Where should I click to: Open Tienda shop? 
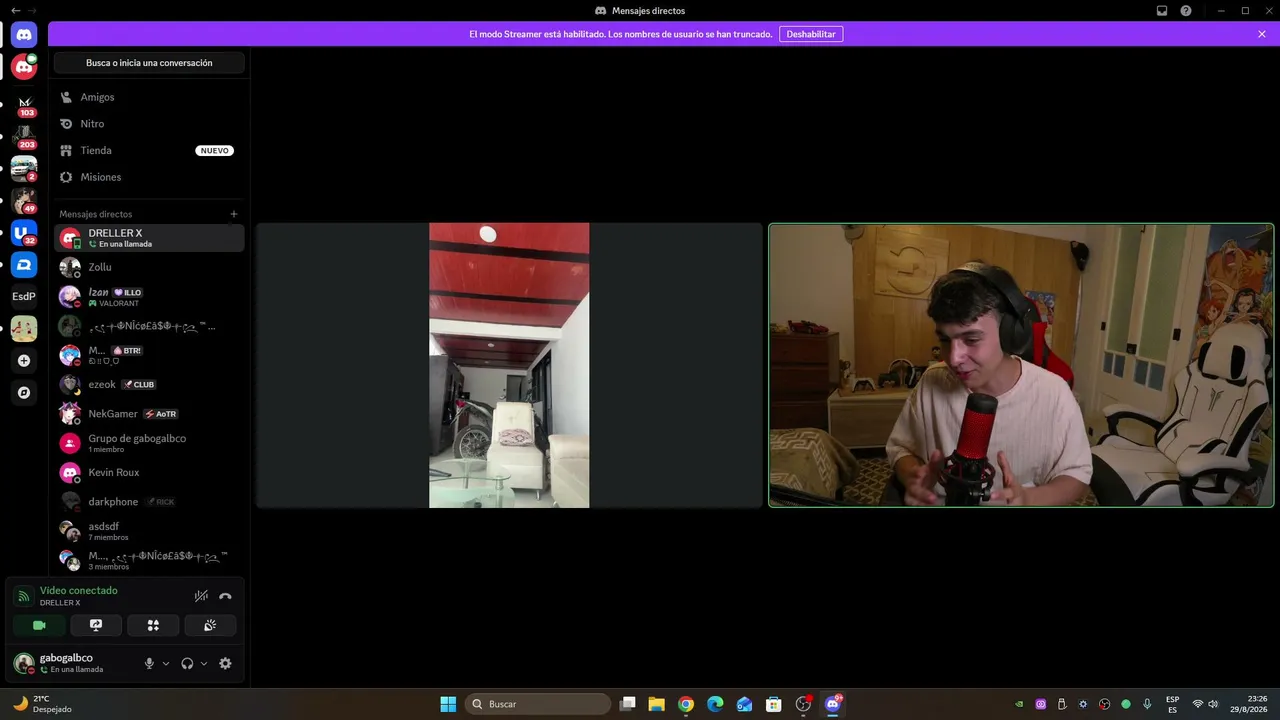[149, 150]
